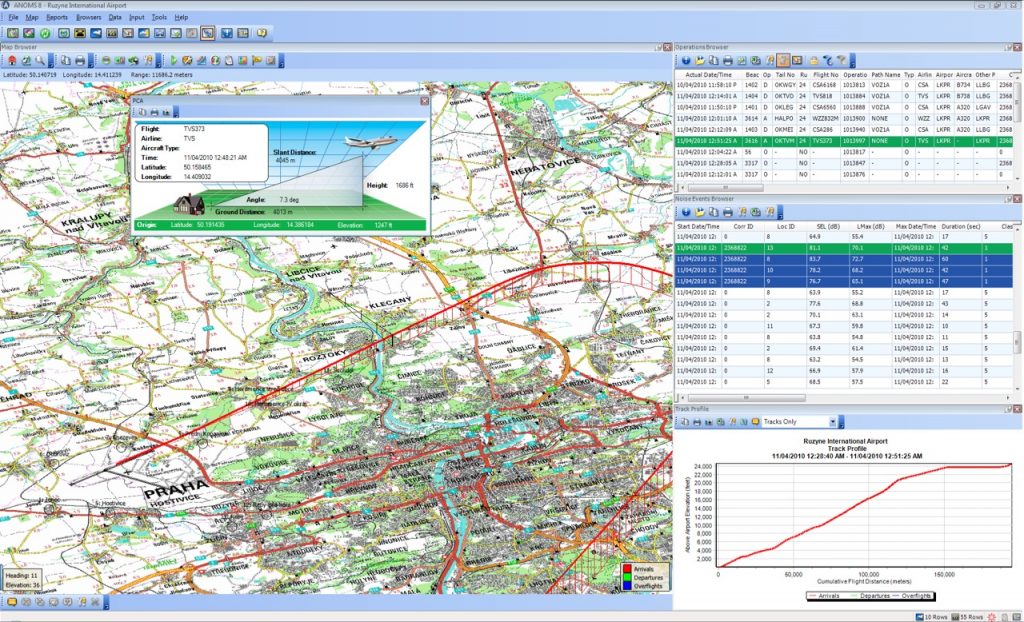
Task: Select the magnifier zoom tool in Map Browser
Action: (x=40, y=61)
